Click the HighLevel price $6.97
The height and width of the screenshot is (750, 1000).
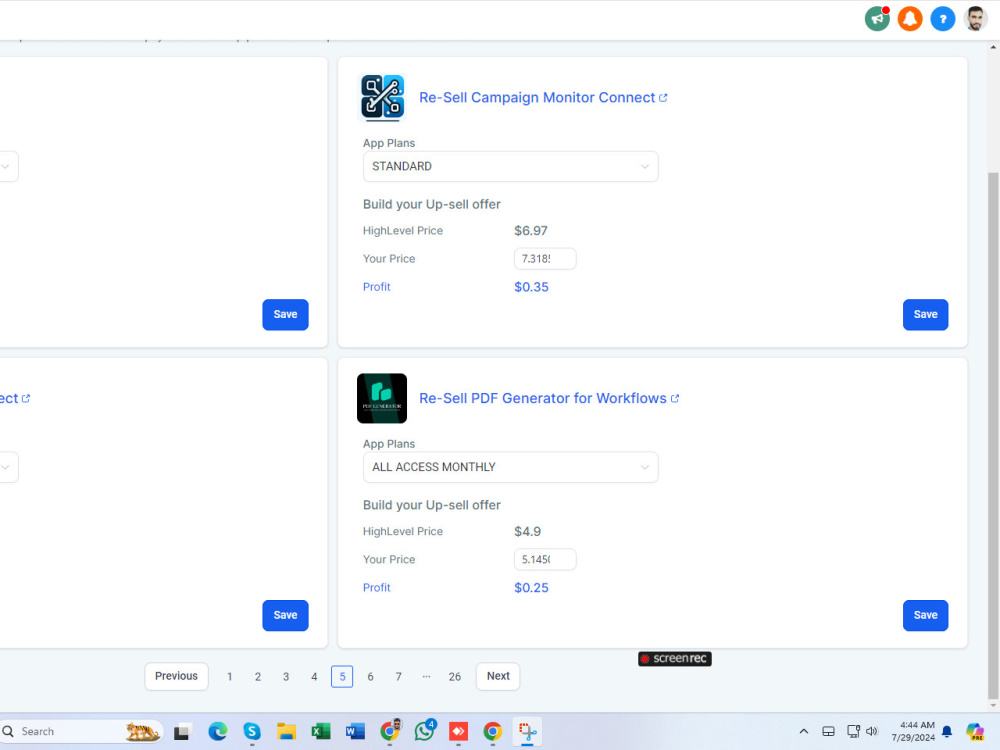(x=531, y=231)
